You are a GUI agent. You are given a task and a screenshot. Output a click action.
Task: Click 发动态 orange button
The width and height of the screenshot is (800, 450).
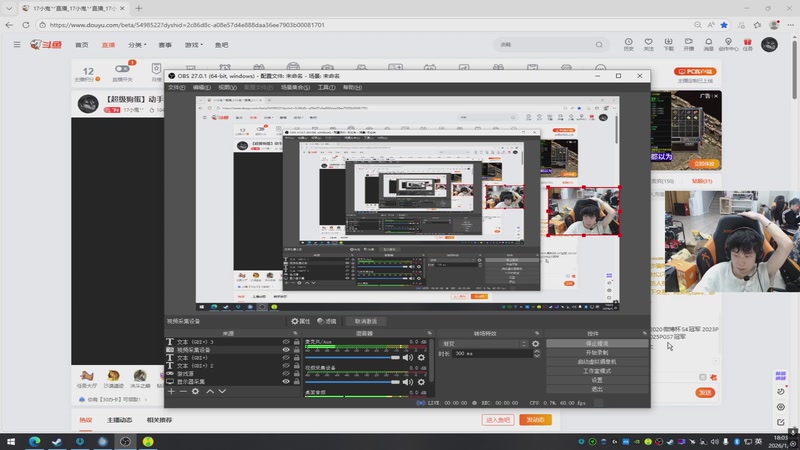535,420
